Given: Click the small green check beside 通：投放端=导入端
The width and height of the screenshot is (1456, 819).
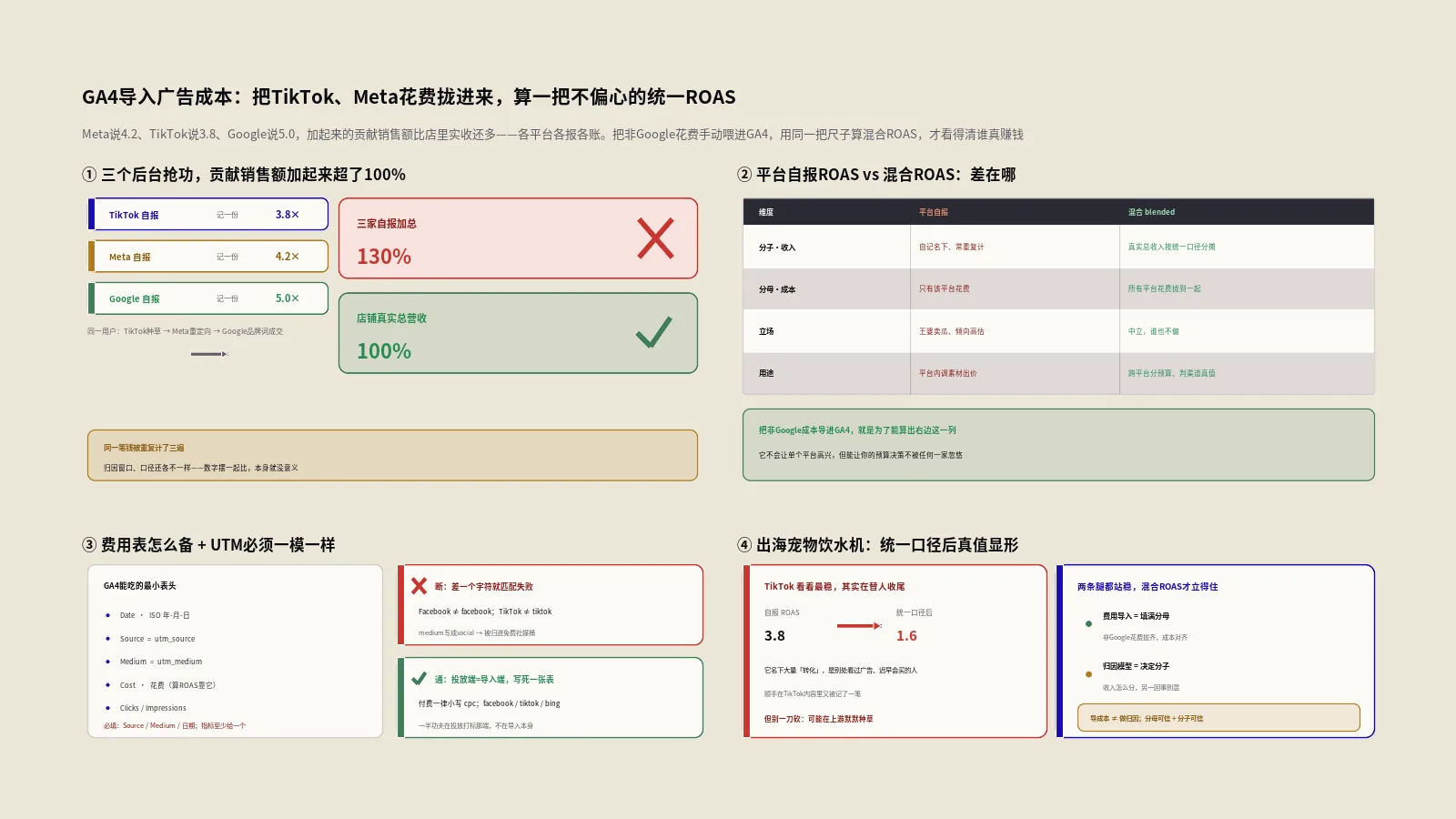Looking at the screenshot, I should pos(419,679).
